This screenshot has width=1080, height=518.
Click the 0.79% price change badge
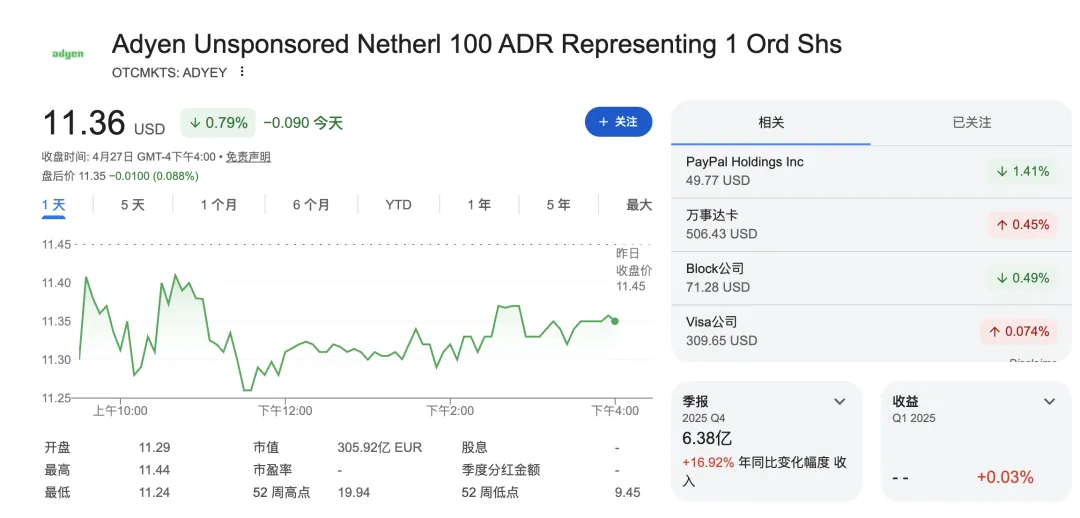pos(218,123)
